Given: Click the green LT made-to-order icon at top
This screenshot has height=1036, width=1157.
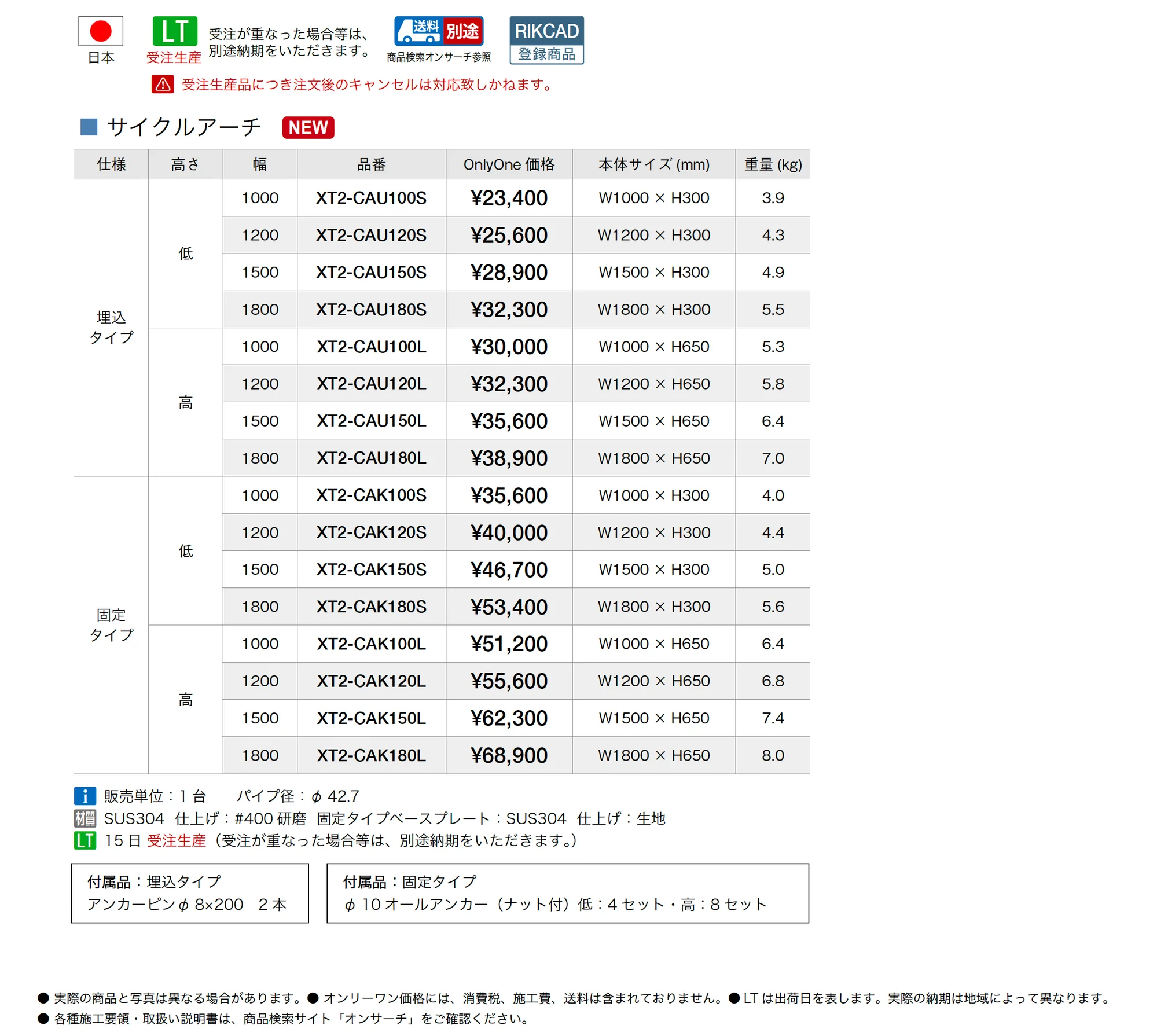Looking at the screenshot, I should (175, 31).
